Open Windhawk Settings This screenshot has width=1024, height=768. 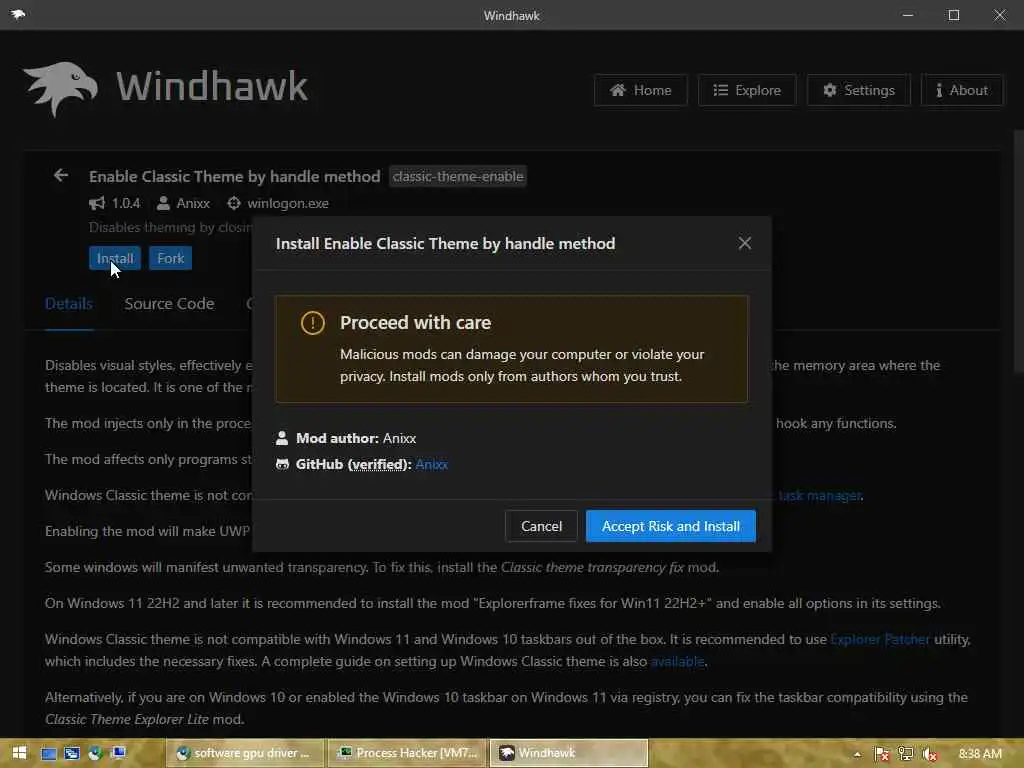point(859,90)
